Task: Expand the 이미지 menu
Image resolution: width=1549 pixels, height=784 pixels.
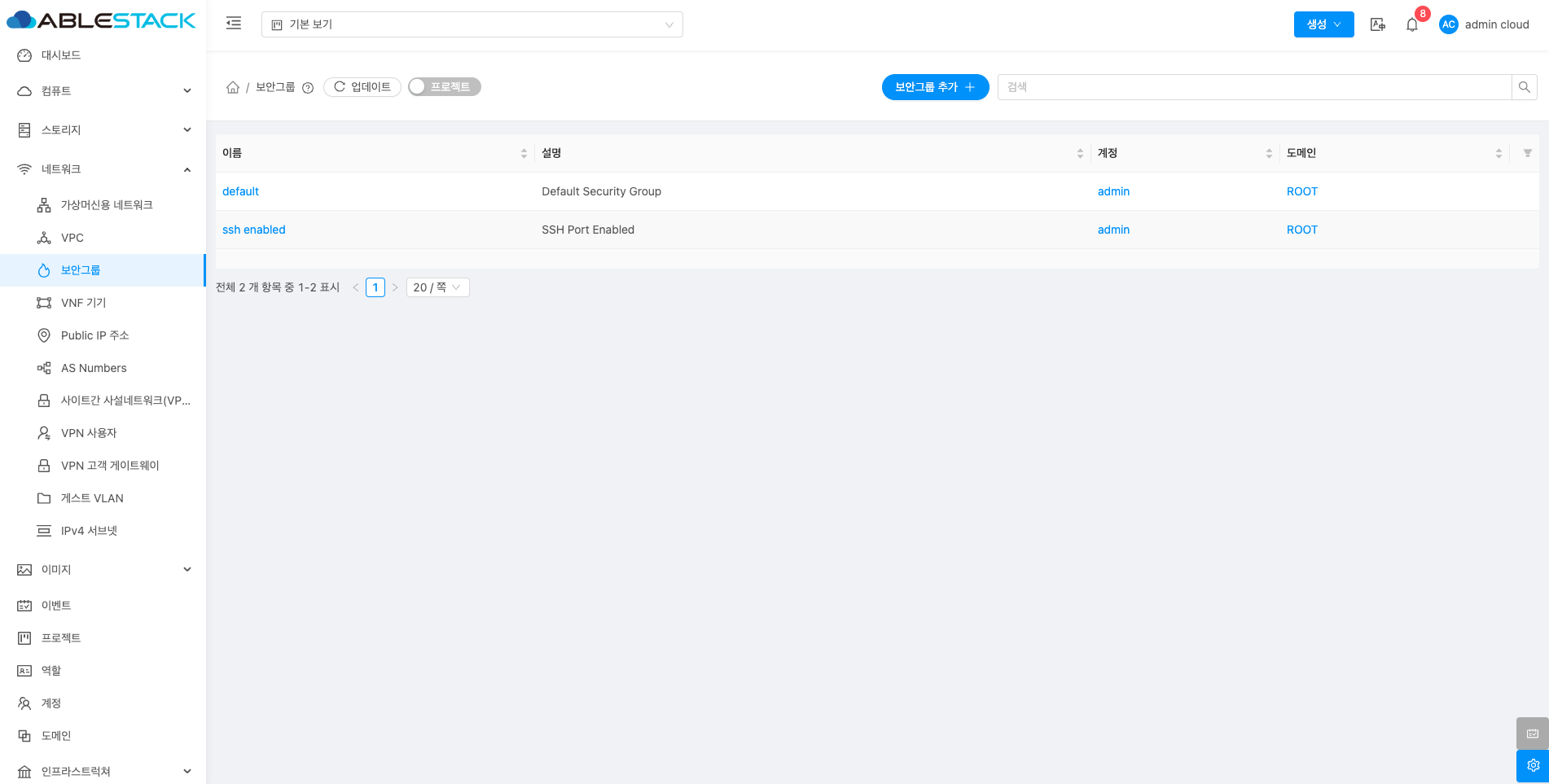Action: coord(103,570)
